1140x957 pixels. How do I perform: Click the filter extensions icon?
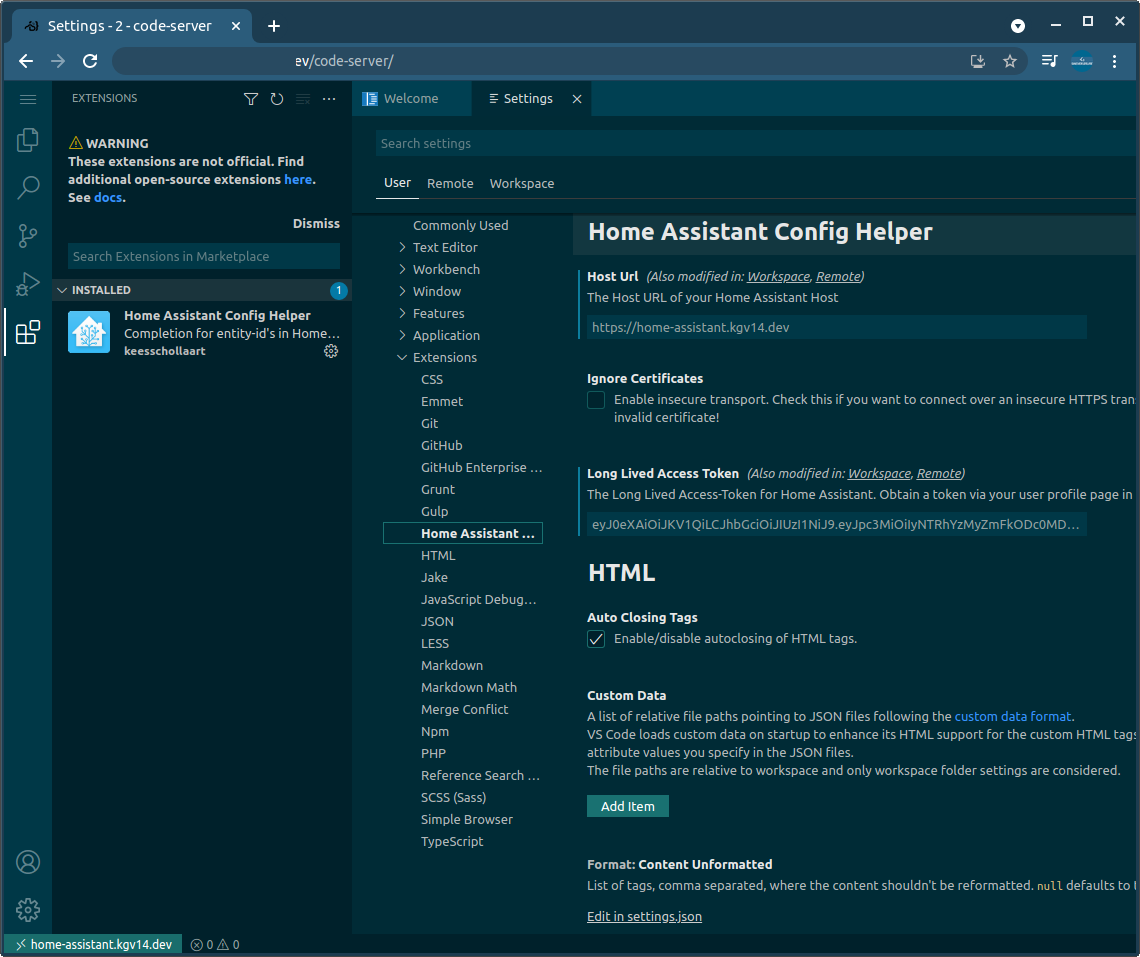coord(251,99)
